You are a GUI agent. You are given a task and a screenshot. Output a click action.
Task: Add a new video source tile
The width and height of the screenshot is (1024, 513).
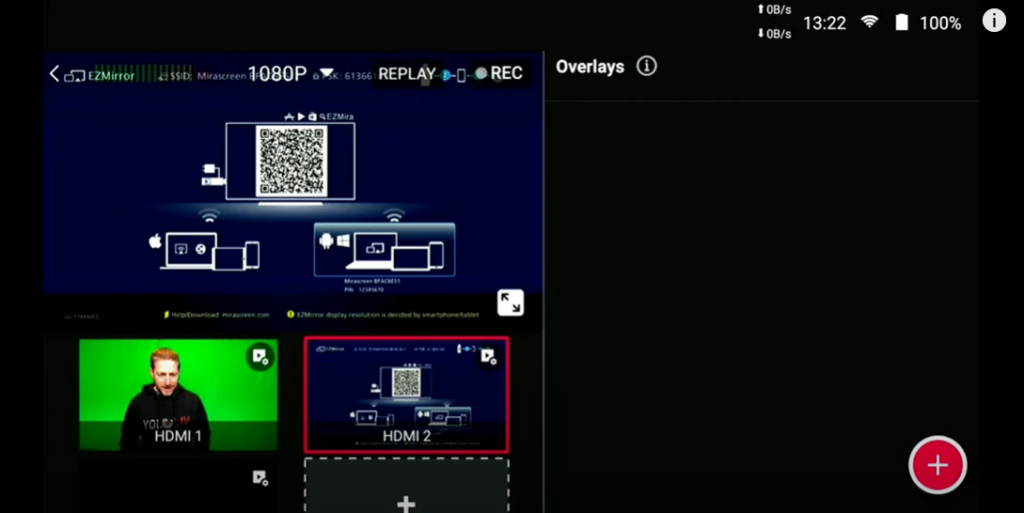click(406, 485)
